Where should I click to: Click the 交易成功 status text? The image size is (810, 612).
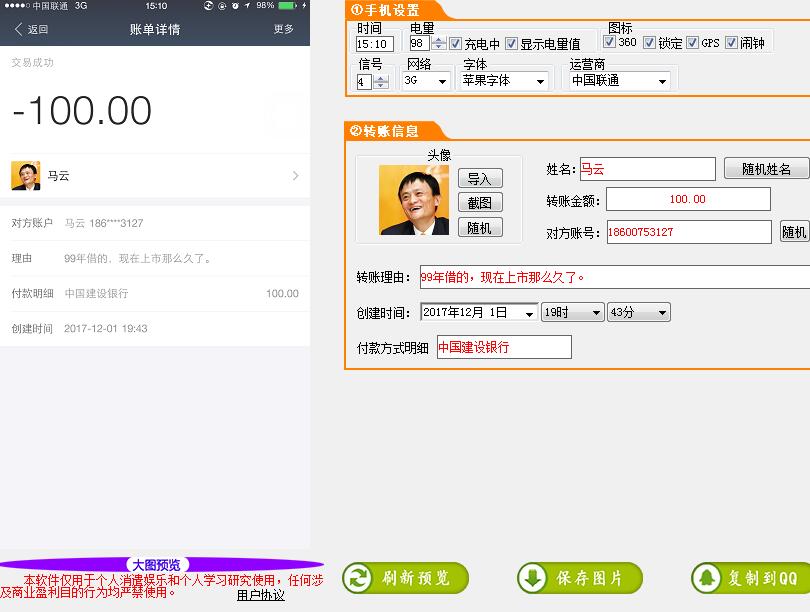(x=33, y=62)
